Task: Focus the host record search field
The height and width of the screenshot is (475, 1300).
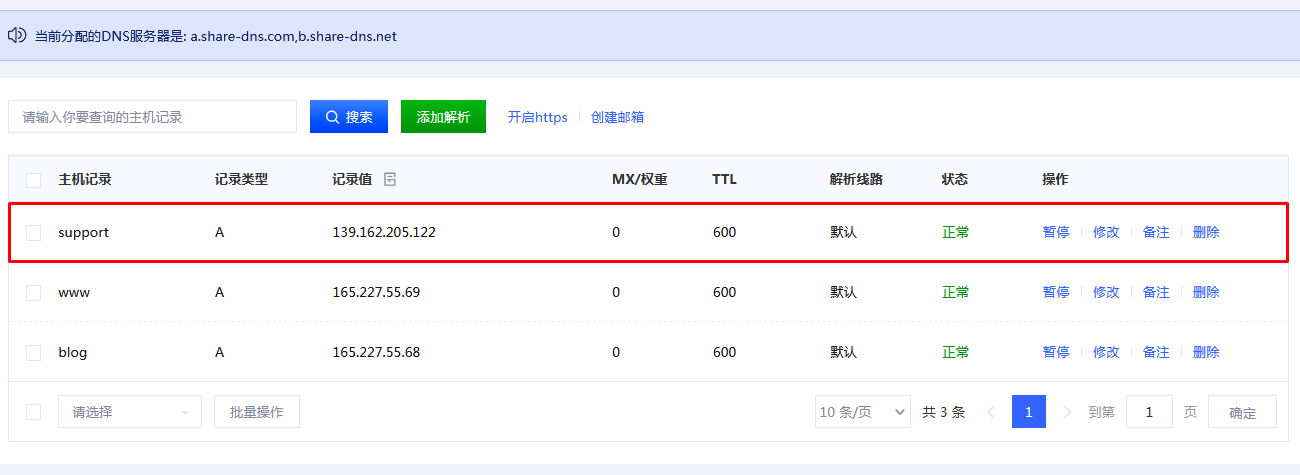Action: 152,117
